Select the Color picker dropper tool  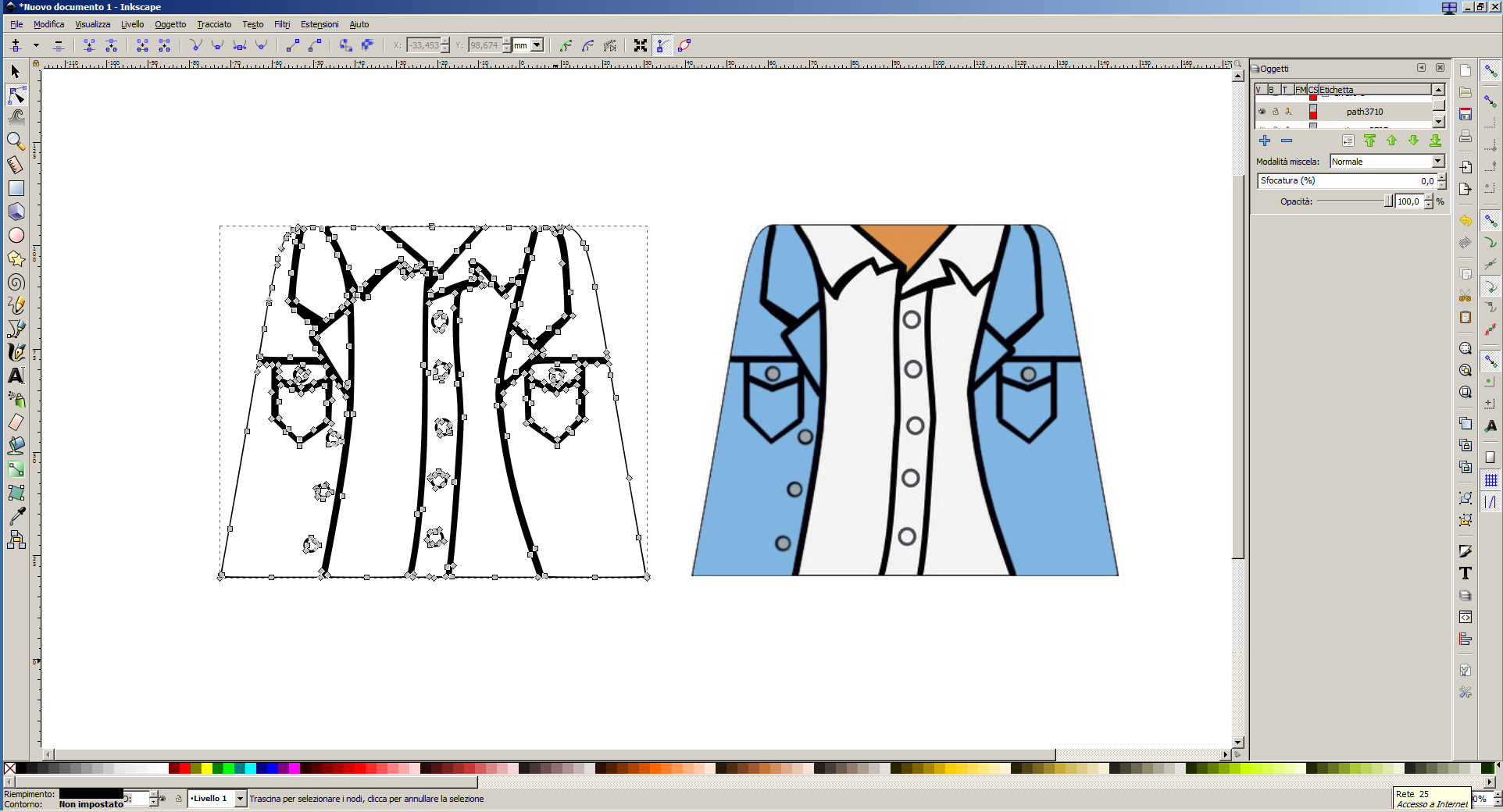16,516
